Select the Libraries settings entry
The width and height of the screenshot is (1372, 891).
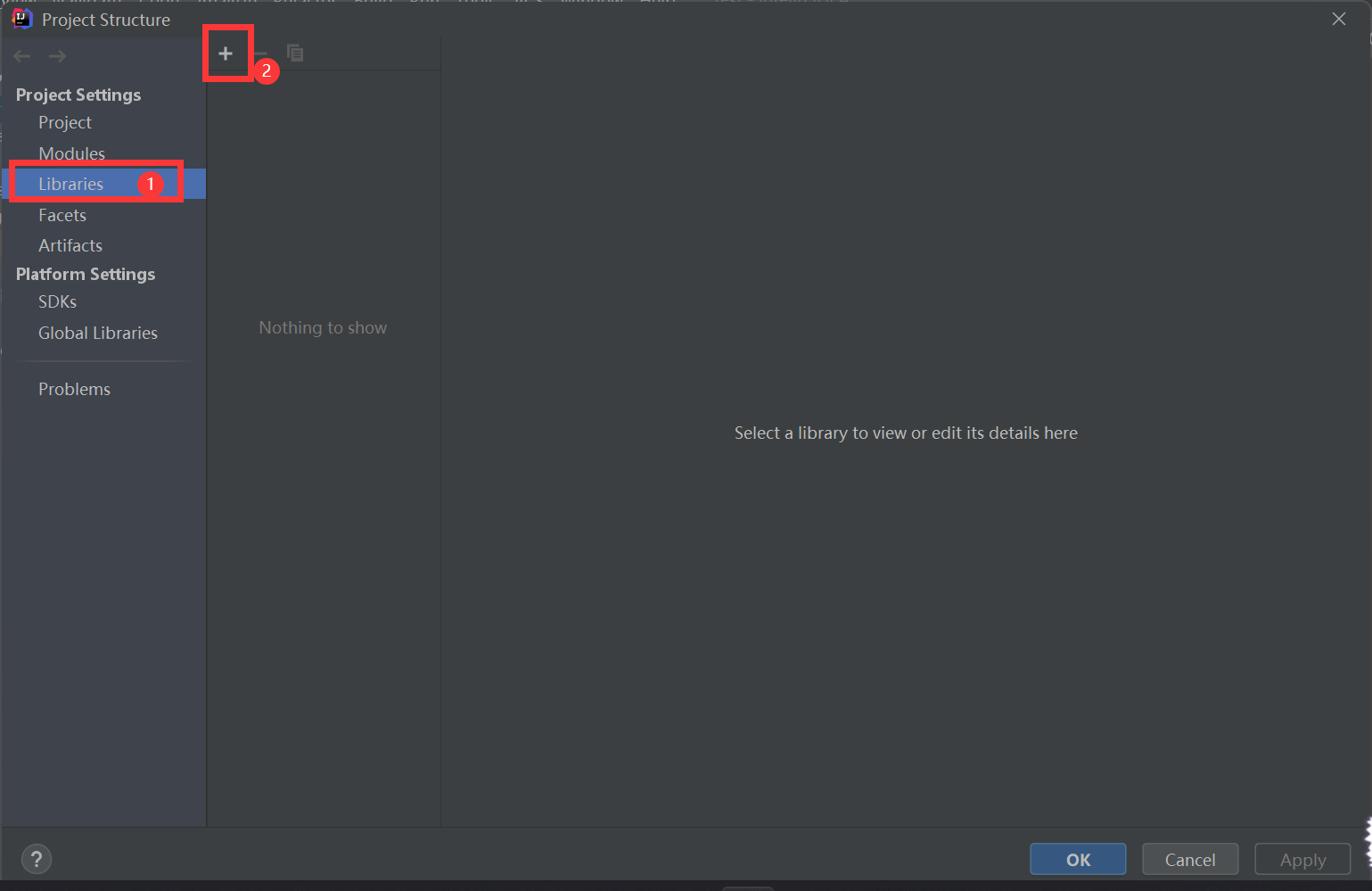coord(103,184)
